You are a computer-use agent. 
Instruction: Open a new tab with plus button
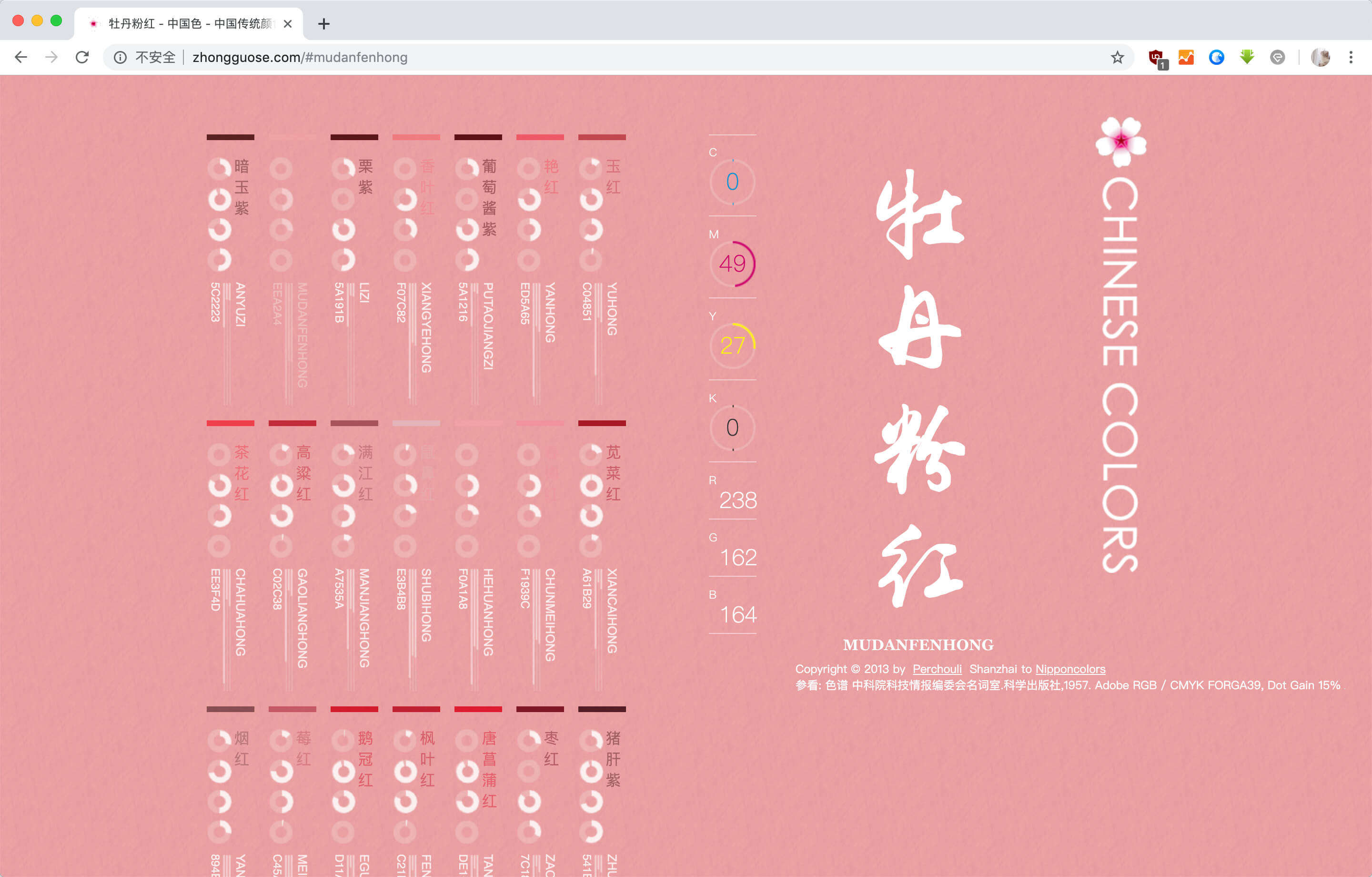(323, 23)
